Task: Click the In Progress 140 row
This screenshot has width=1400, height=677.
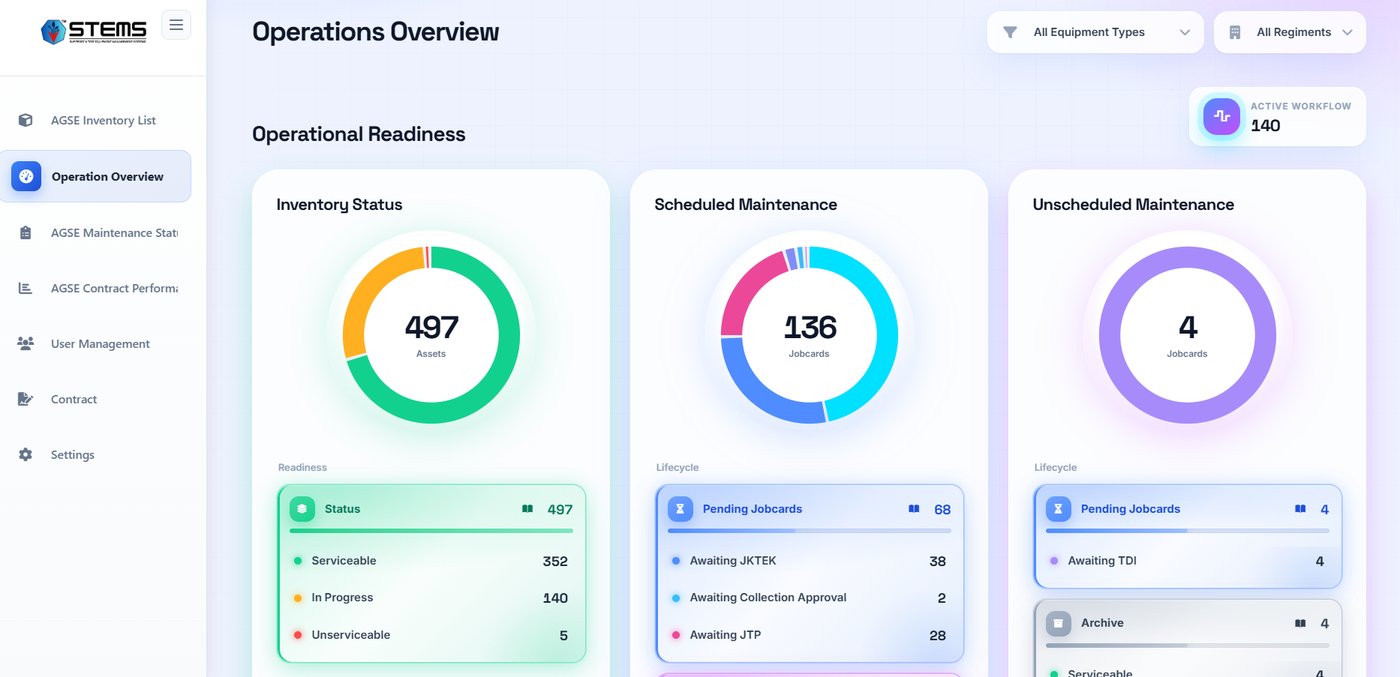Action: click(x=431, y=598)
